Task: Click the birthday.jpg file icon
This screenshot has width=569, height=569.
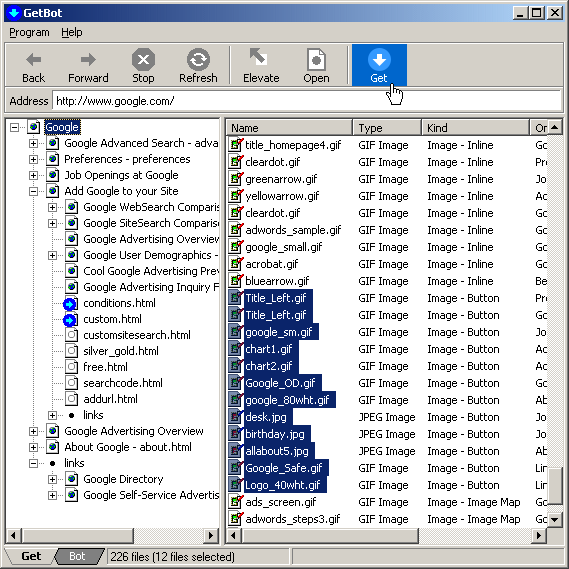Action: (236, 434)
